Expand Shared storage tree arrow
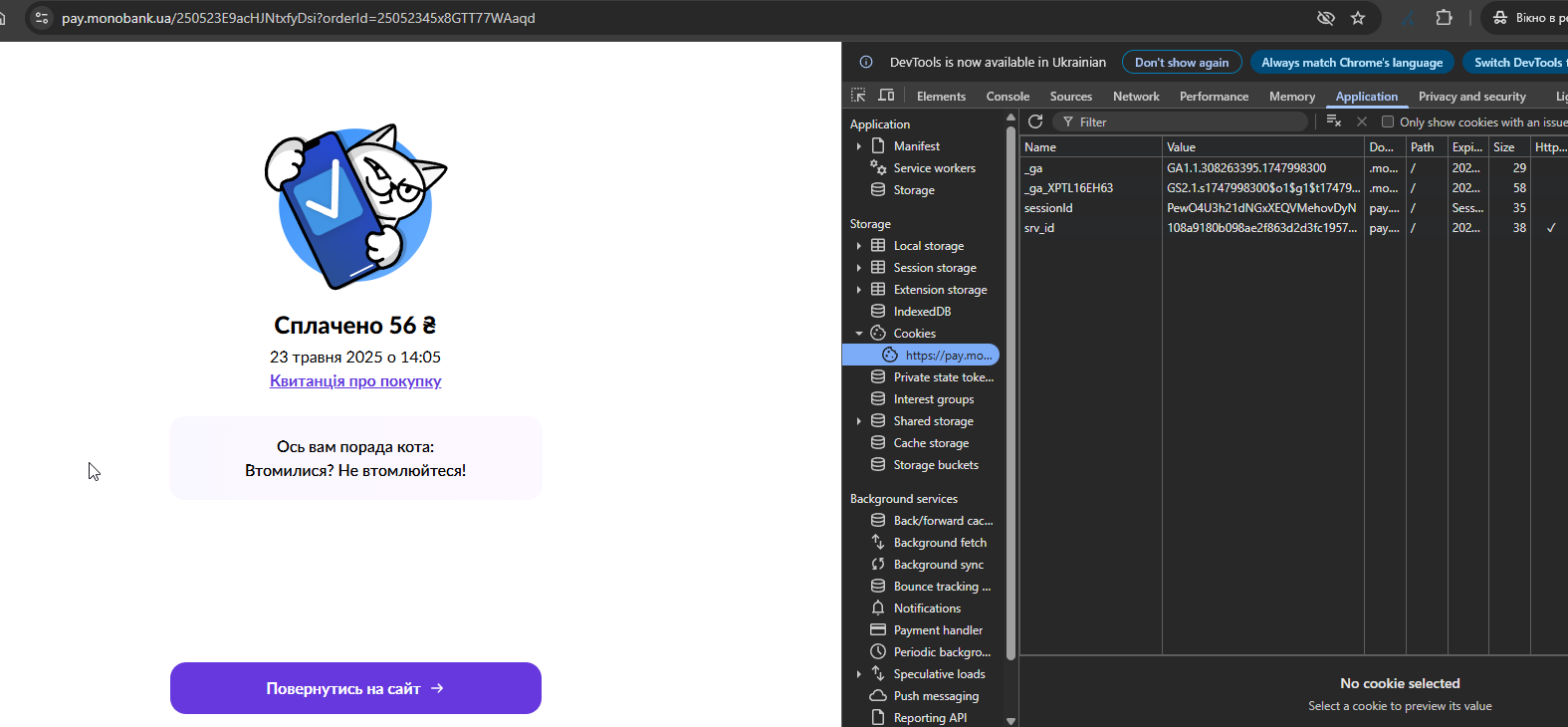The height and width of the screenshot is (727, 1568). (859, 421)
